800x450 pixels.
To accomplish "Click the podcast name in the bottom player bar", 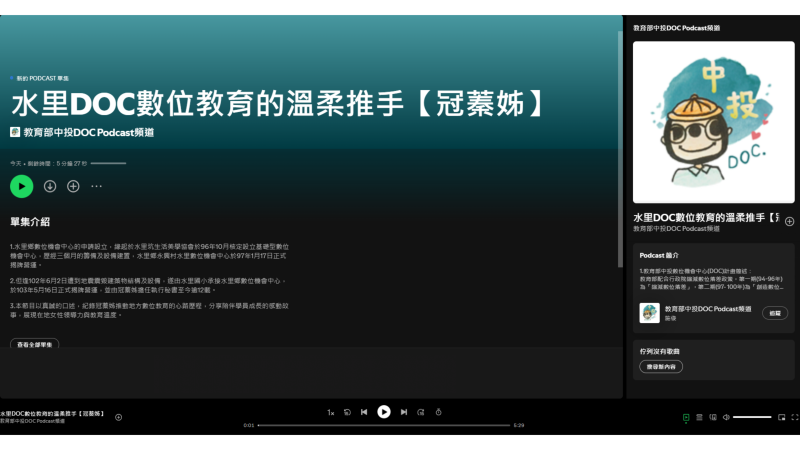I will 33,421.
